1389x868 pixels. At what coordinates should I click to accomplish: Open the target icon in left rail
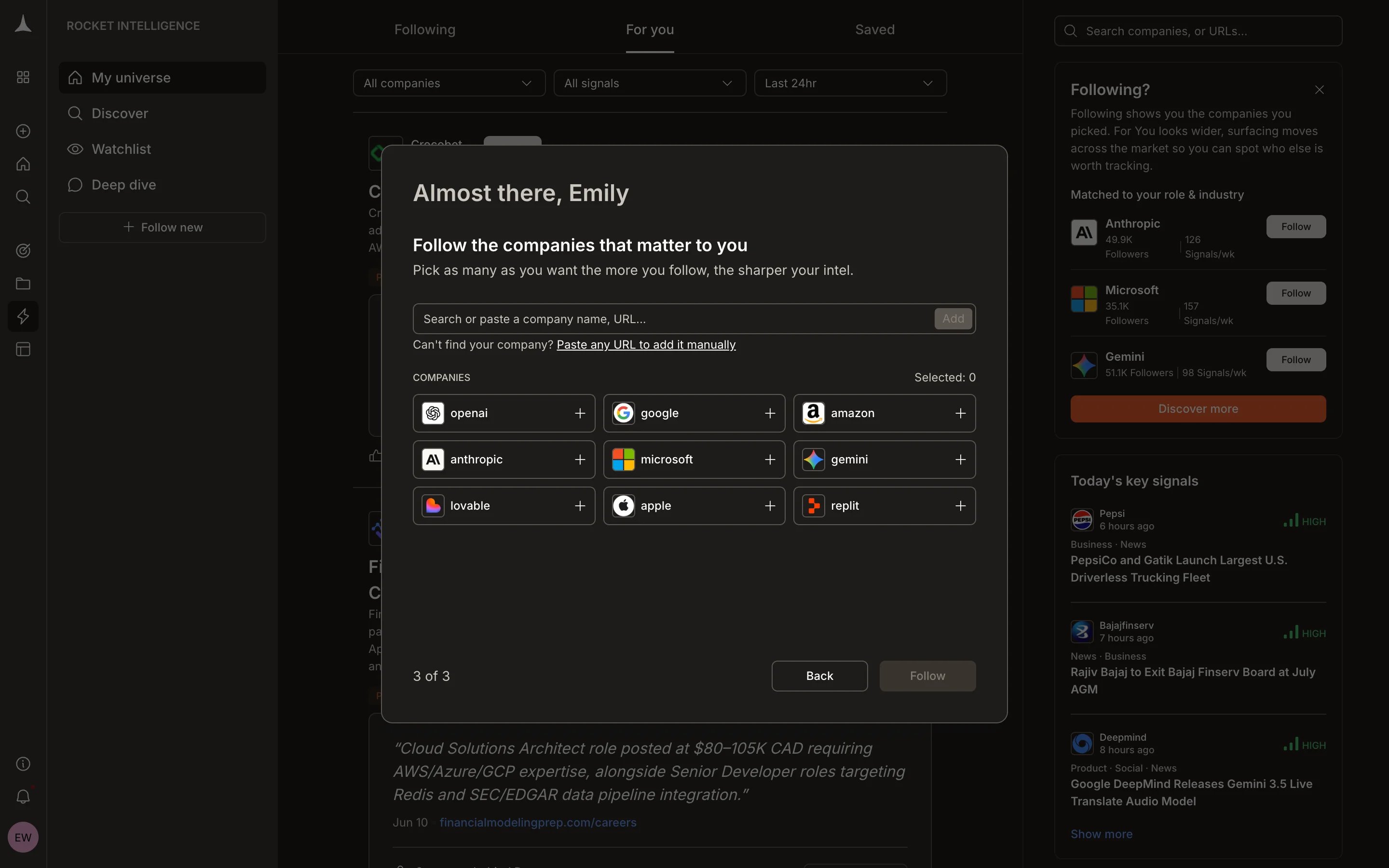pos(23,250)
